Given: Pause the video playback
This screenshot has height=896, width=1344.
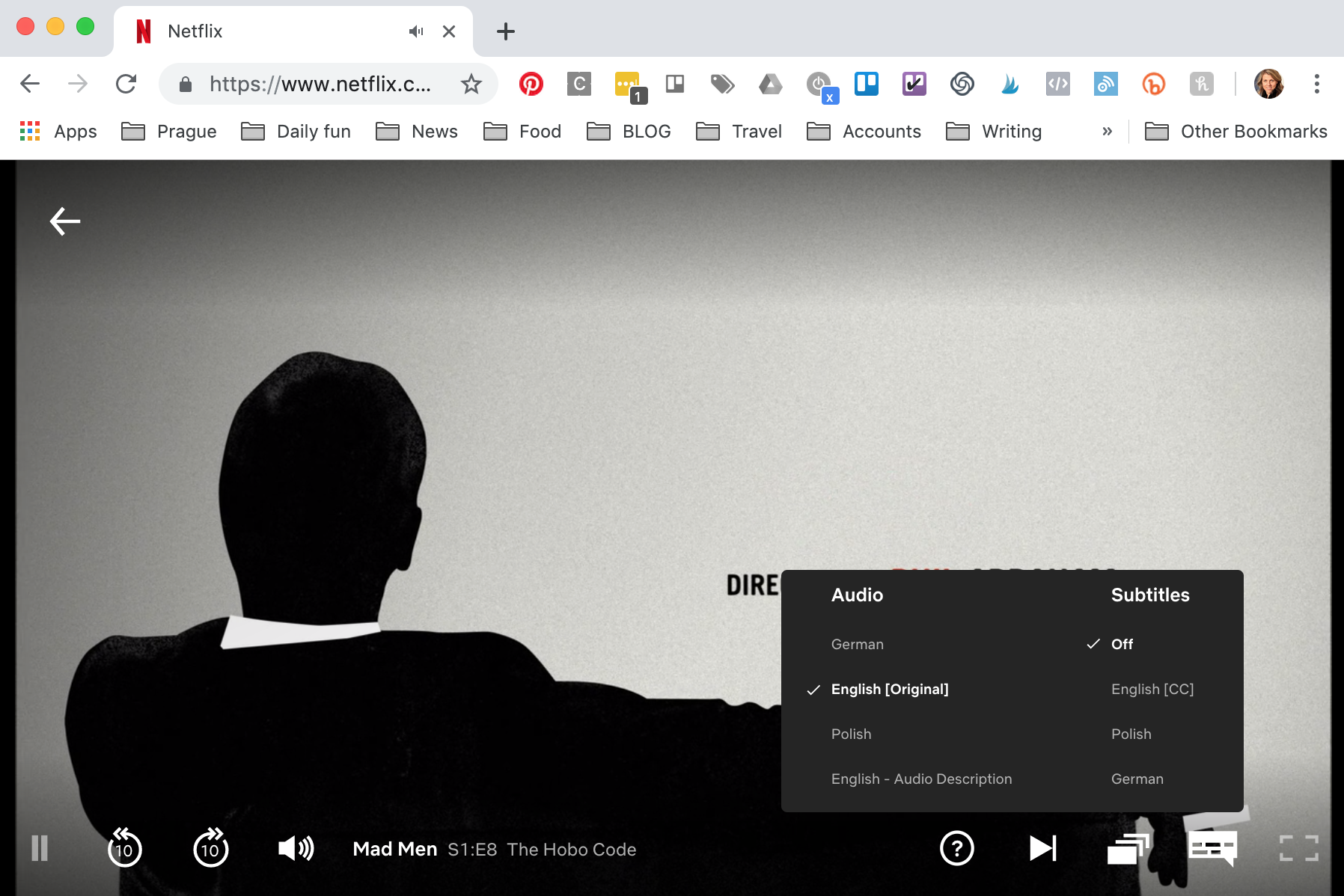Looking at the screenshot, I should point(40,849).
